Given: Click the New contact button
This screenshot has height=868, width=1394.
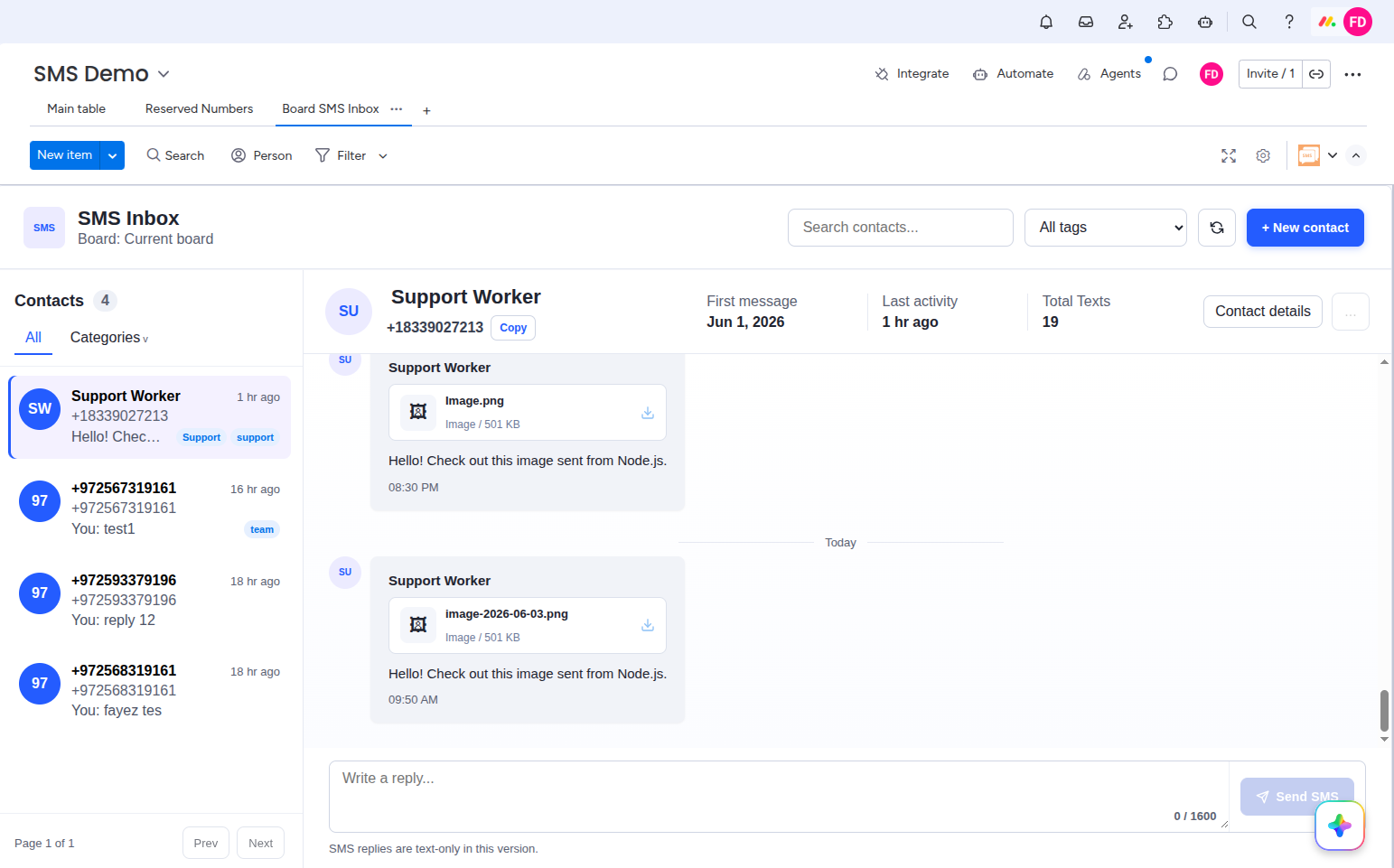Looking at the screenshot, I should (x=1305, y=228).
